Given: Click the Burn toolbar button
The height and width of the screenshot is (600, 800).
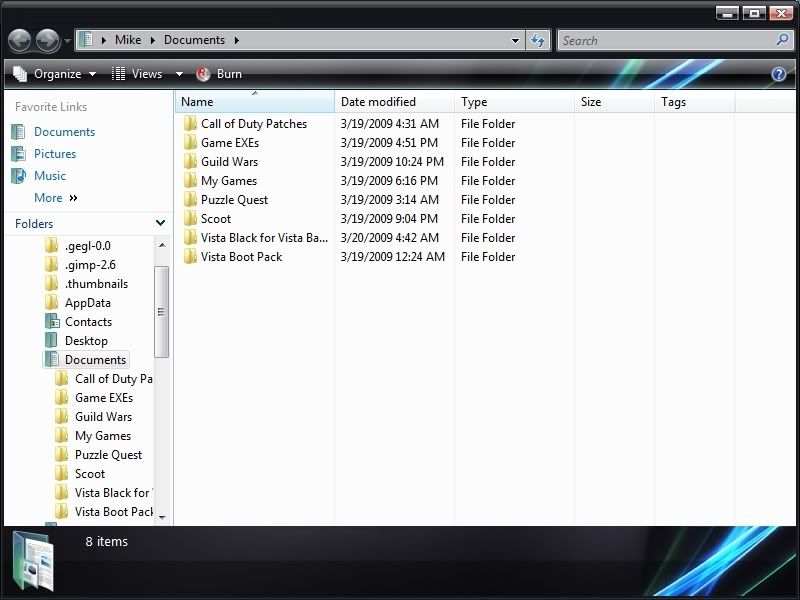Looking at the screenshot, I should tap(219, 74).
